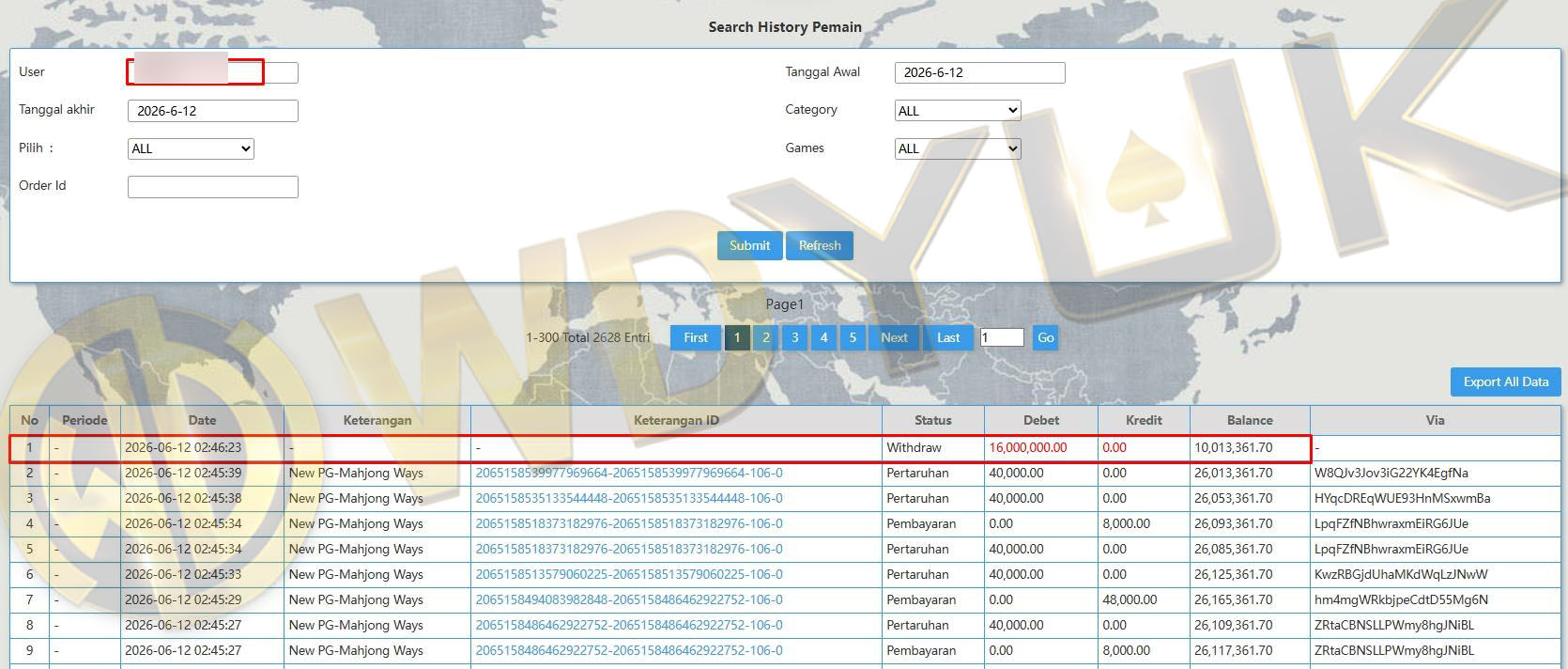1568x669 pixels.
Task: Click the Via column header
Action: (1435, 420)
